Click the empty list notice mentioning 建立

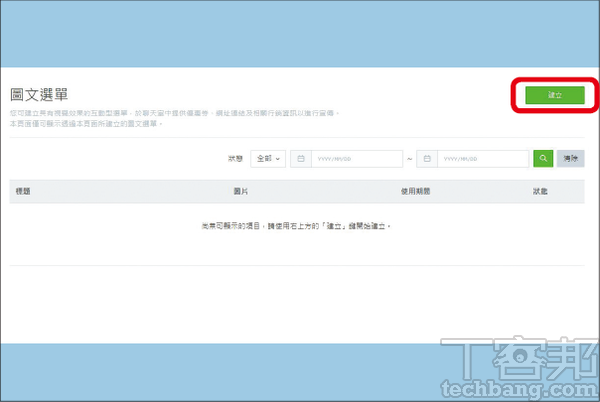(296, 226)
